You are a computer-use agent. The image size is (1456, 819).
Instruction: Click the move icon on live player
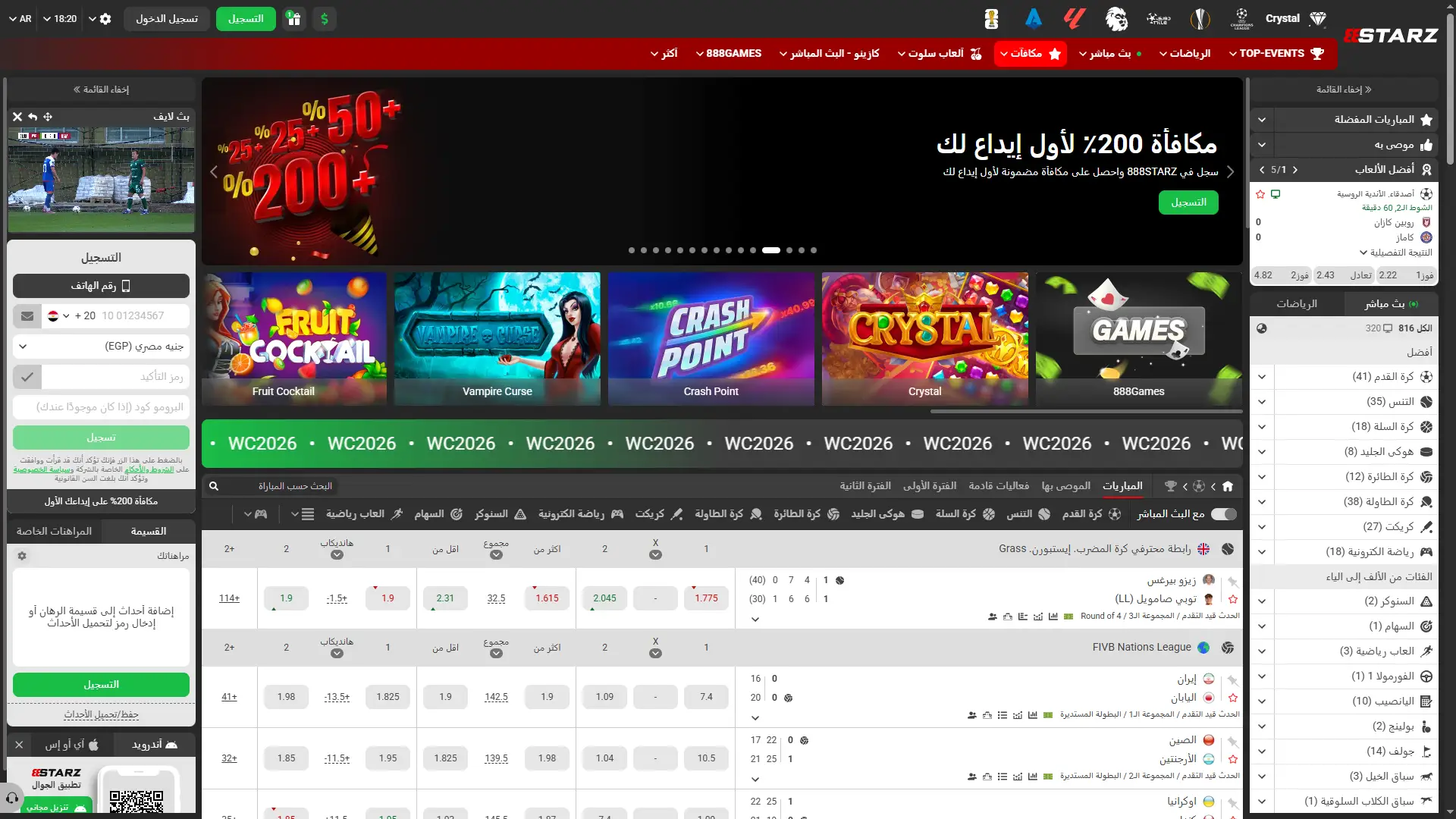click(48, 117)
